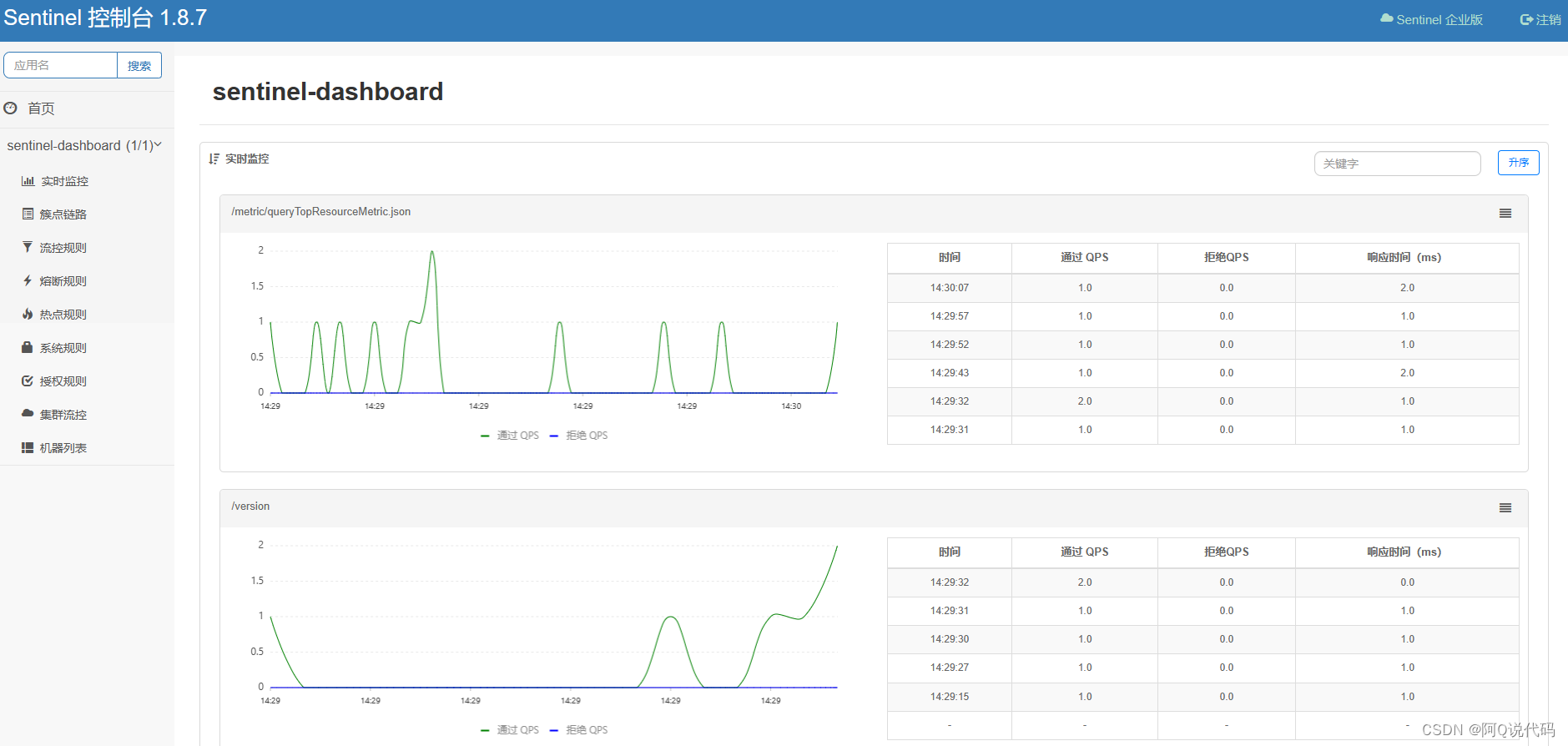Click the logout arrow icon beside 注销
The height and width of the screenshot is (746, 1568).
pos(1526,19)
